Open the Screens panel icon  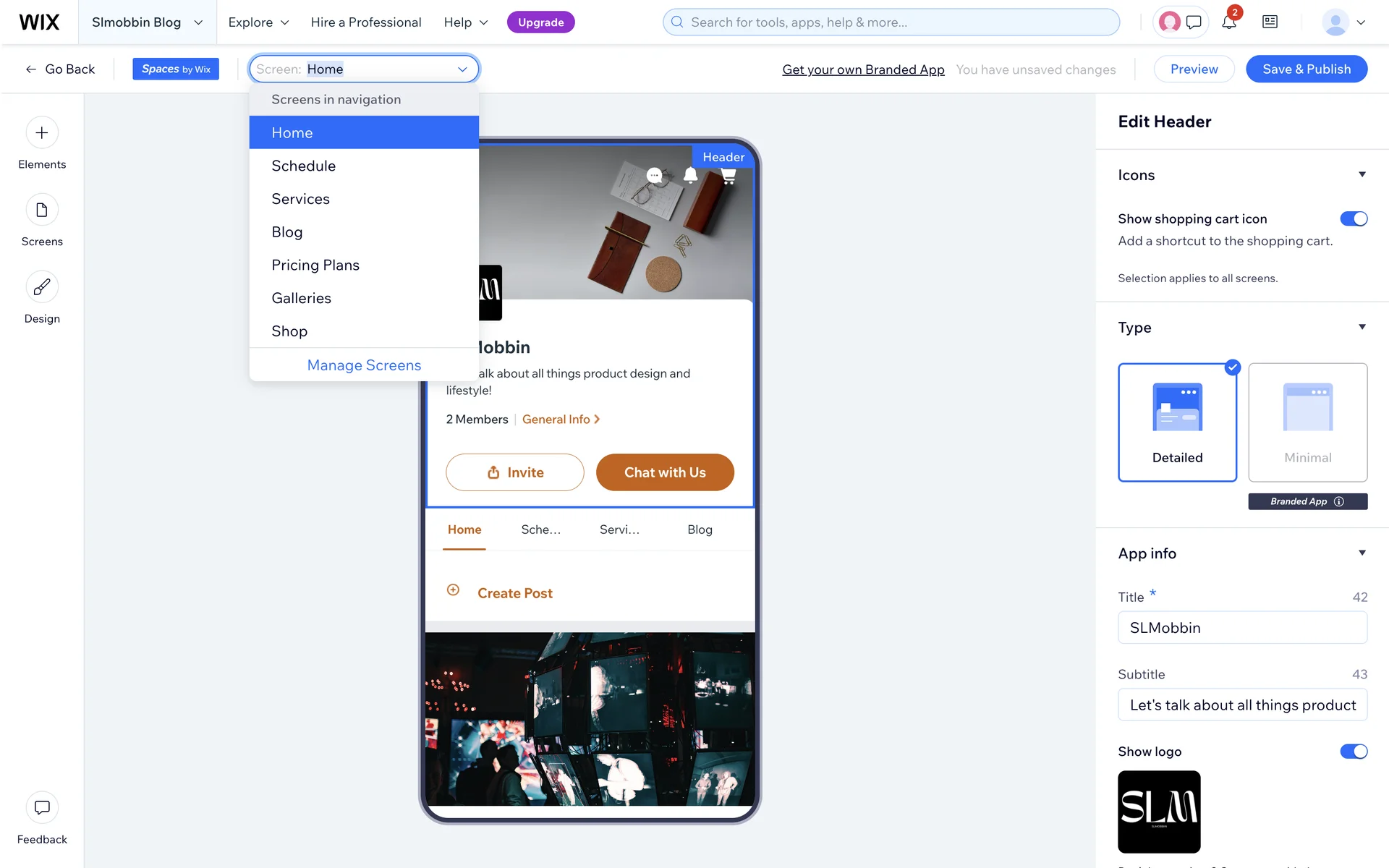point(42,210)
